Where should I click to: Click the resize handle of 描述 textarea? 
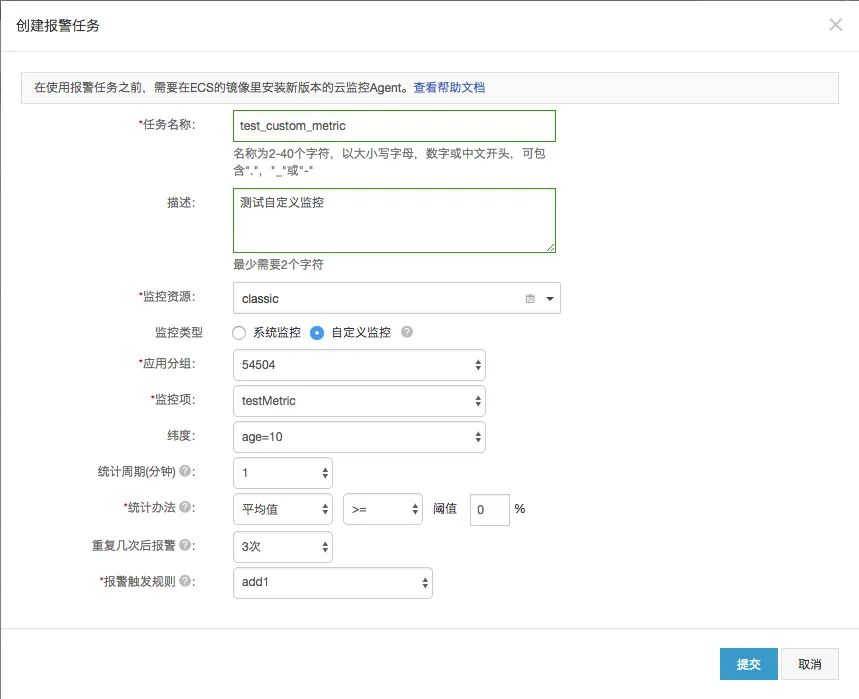coord(551,248)
